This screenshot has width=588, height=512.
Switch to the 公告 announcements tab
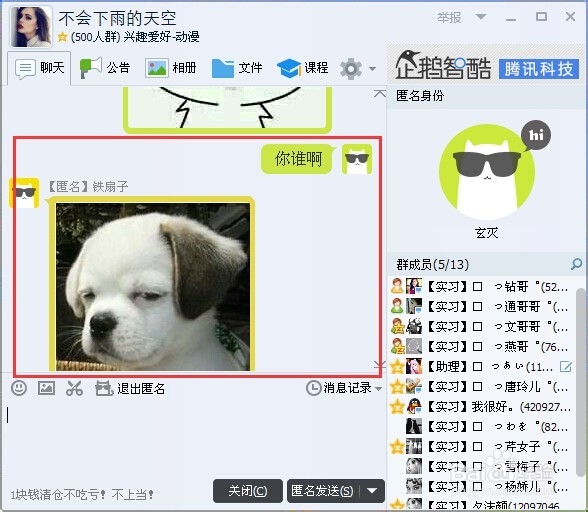(x=105, y=68)
